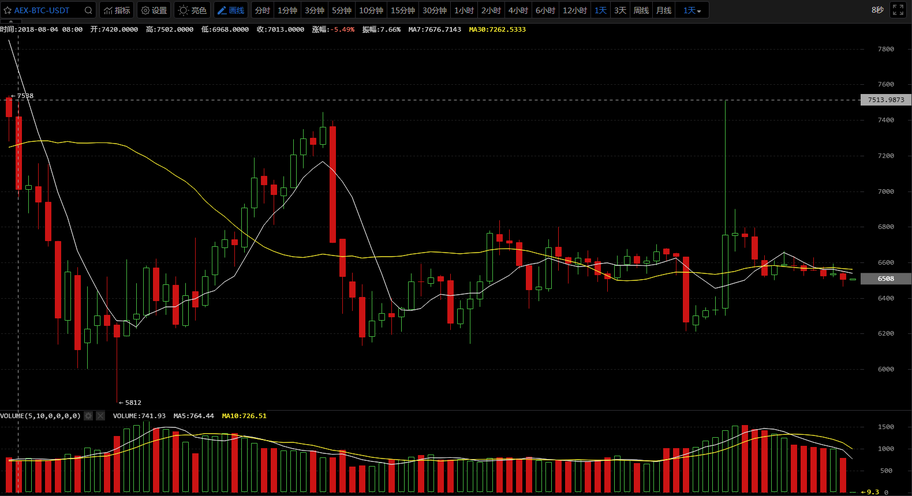912x496 pixels.
Task: Click the 涨幅 -5.49% change value
Action: (x=333, y=29)
